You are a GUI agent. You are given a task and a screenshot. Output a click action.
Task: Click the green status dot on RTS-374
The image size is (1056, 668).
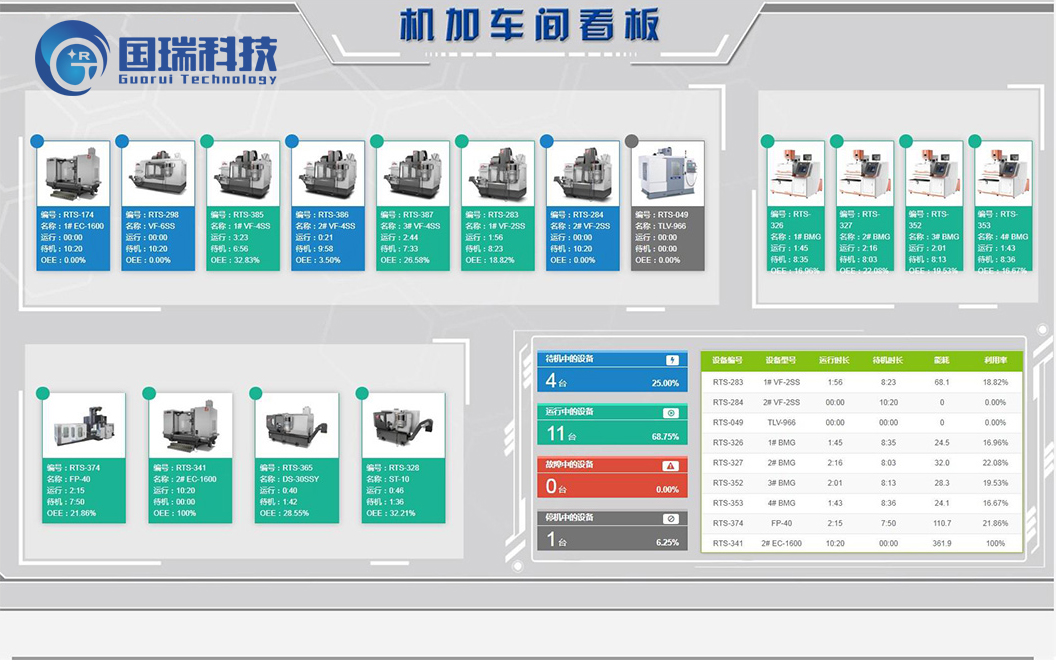43,393
